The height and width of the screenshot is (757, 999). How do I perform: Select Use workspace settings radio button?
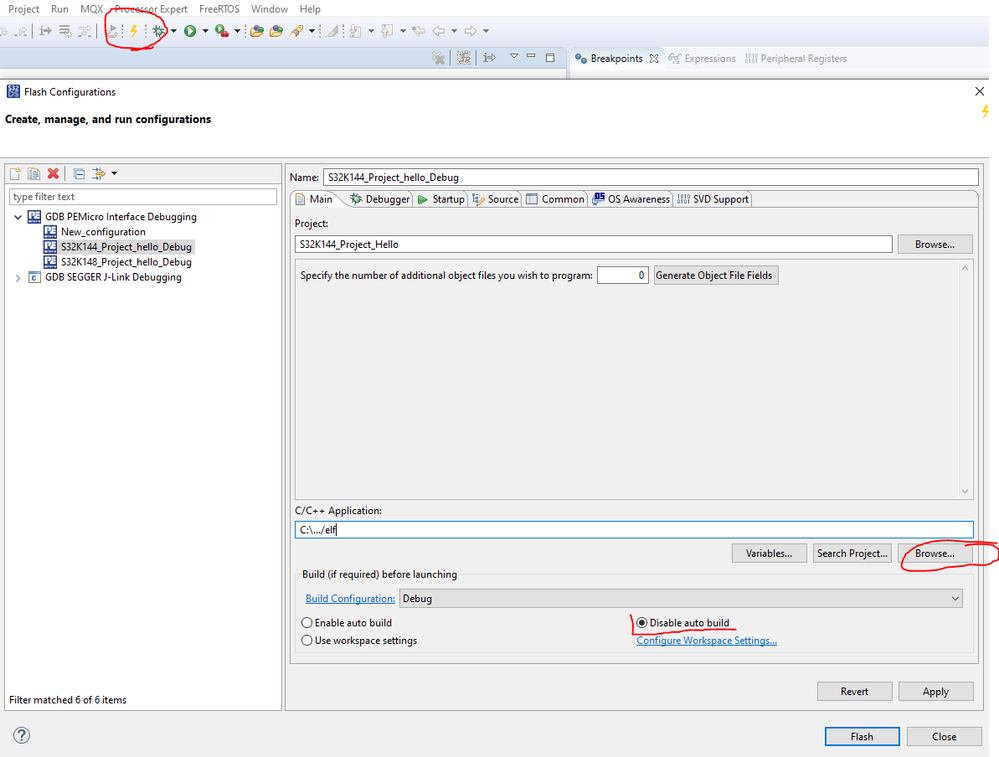point(307,640)
